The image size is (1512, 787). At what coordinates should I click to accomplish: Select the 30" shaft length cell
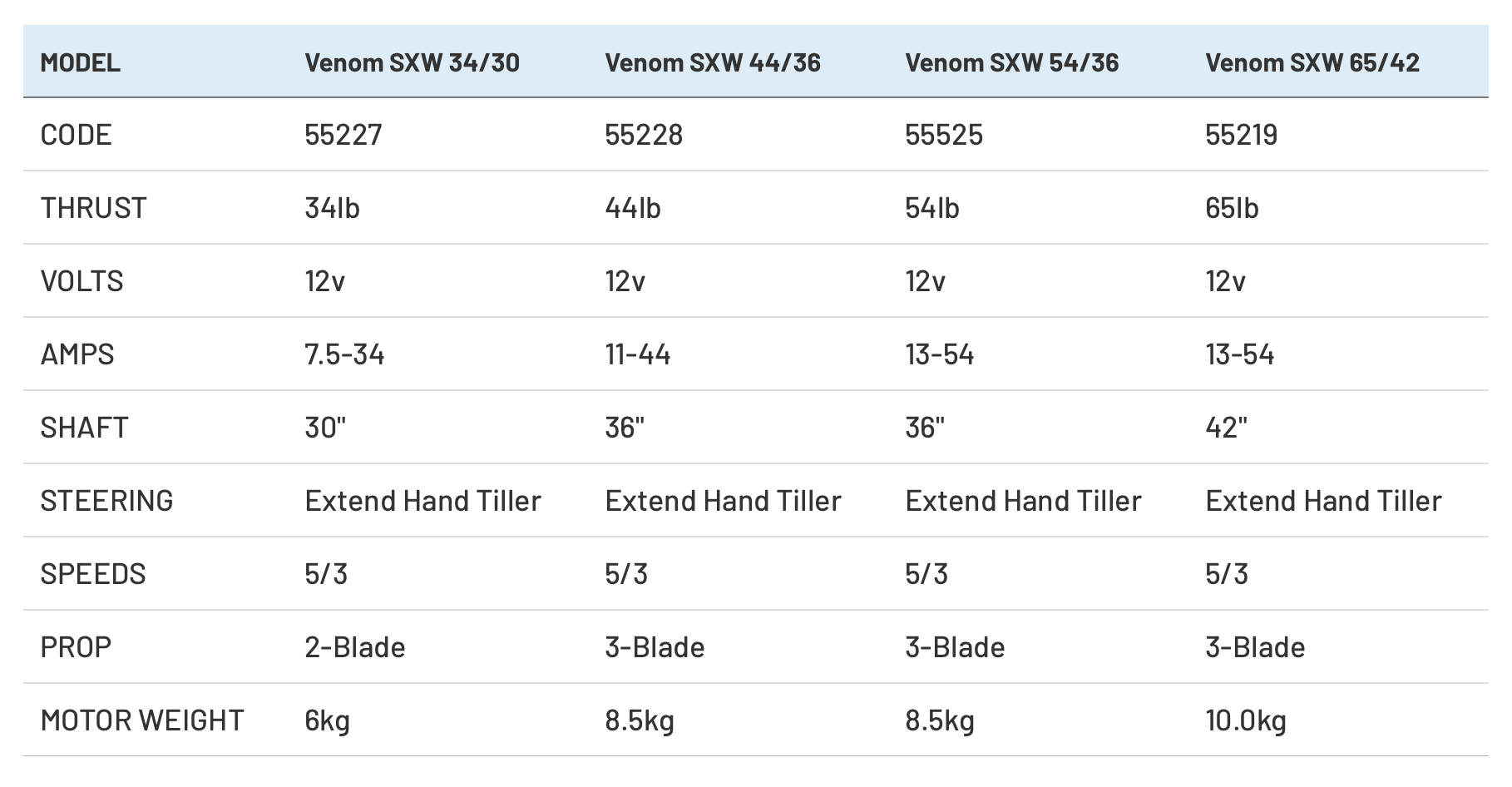(x=325, y=428)
